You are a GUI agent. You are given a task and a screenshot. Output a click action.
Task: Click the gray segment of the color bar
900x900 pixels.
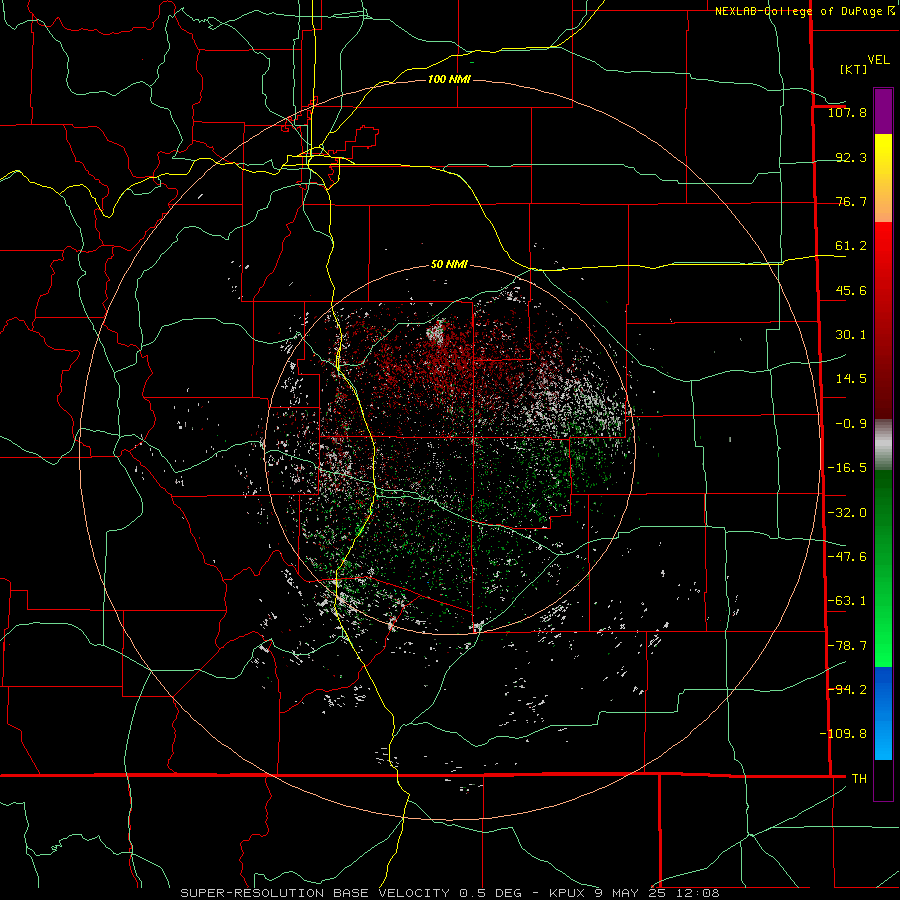click(883, 444)
